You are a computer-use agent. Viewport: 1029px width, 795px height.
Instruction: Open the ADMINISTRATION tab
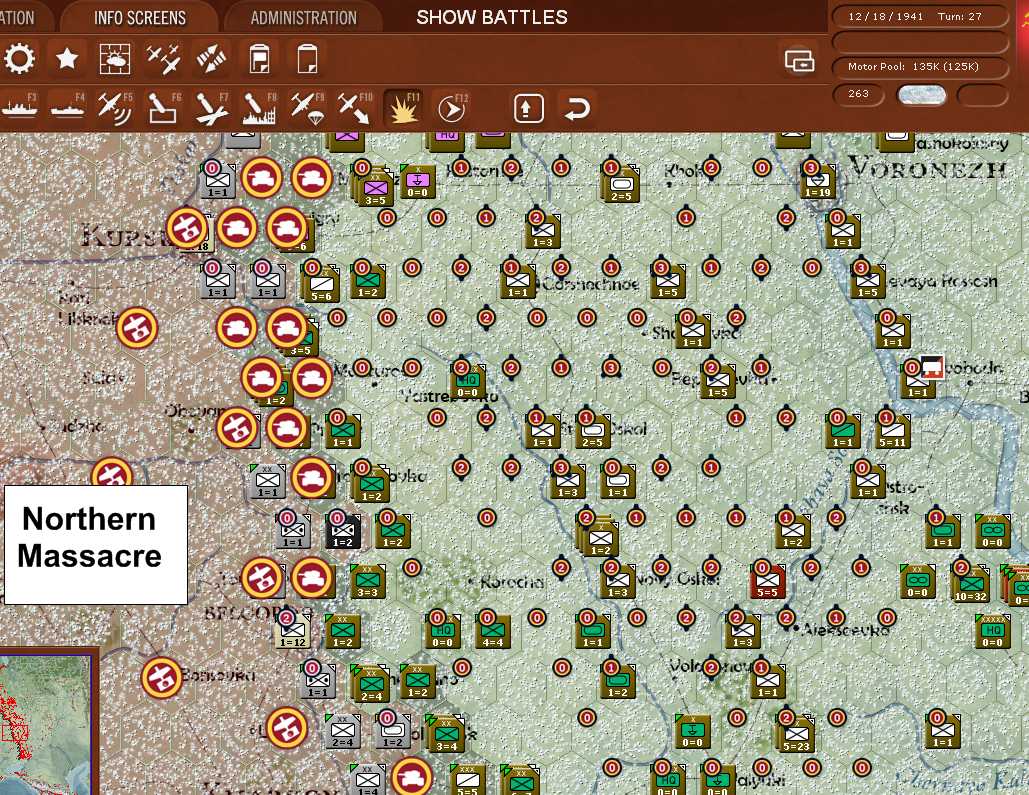tap(304, 18)
